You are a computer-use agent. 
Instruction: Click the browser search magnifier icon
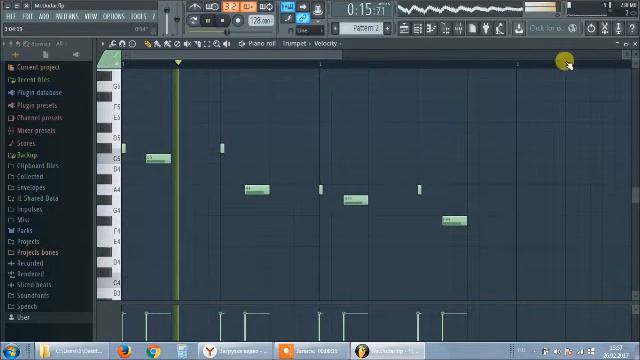point(26,44)
